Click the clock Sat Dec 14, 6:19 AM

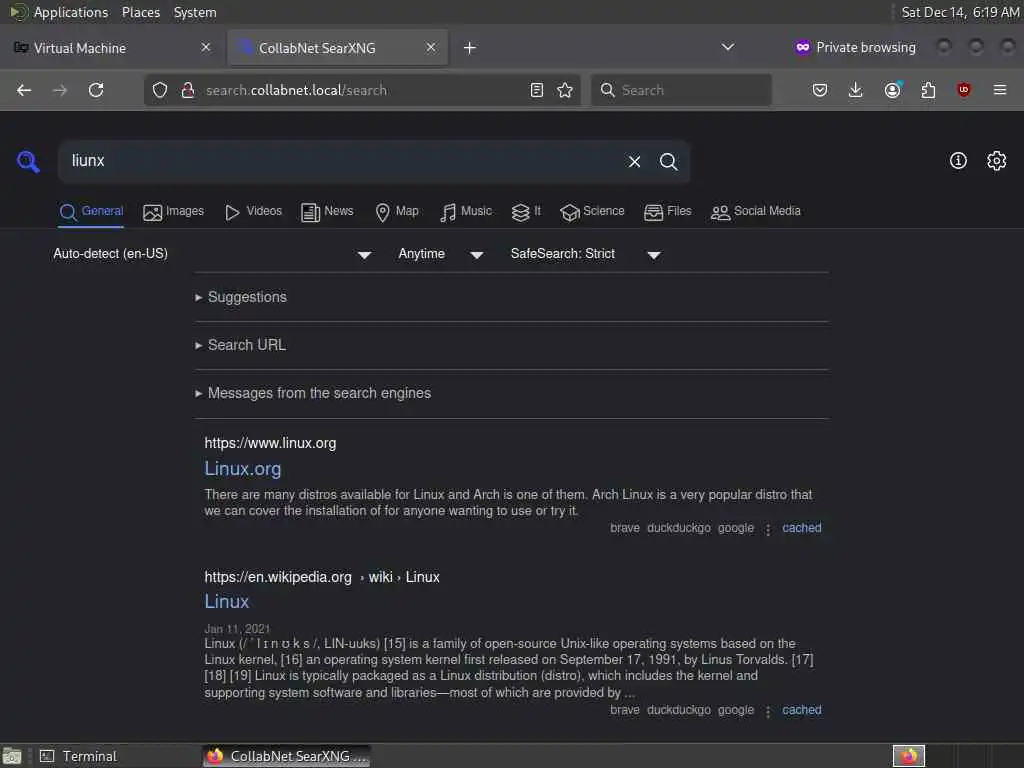[959, 12]
